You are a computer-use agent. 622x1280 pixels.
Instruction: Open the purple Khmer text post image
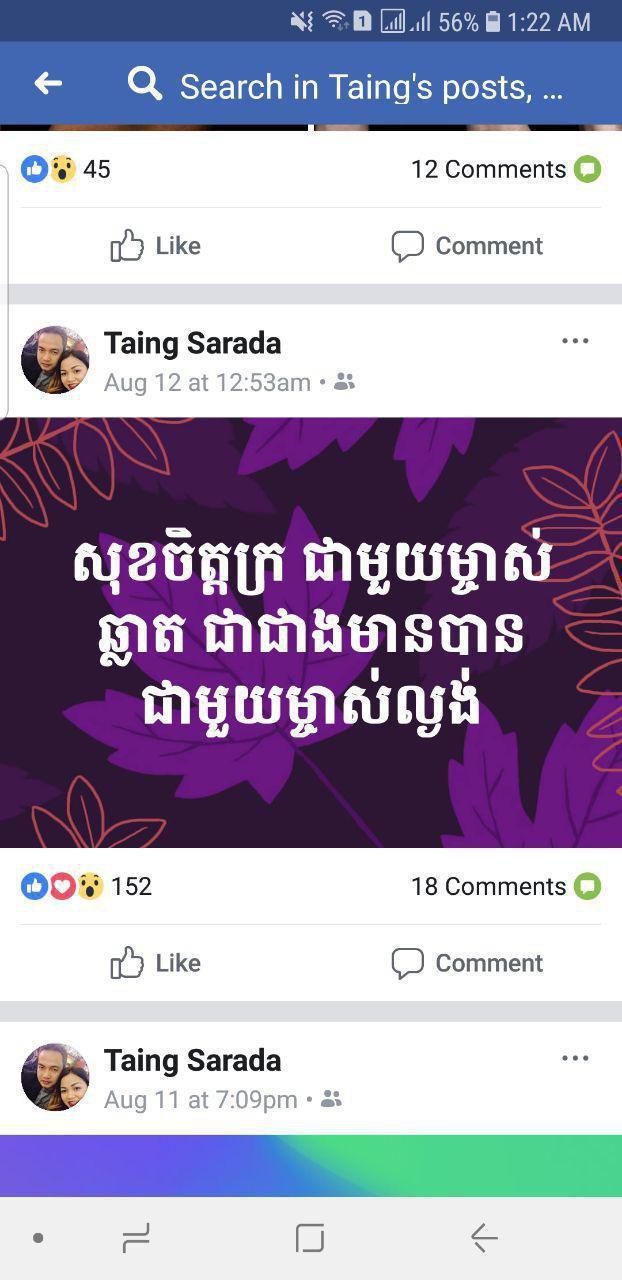coord(311,632)
